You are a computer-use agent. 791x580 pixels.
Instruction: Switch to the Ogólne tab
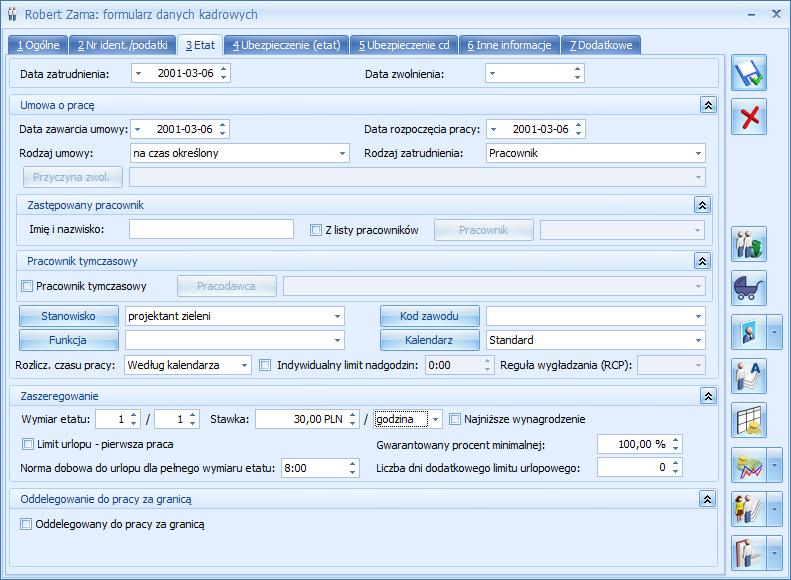pyautogui.click(x=38, y=45)
